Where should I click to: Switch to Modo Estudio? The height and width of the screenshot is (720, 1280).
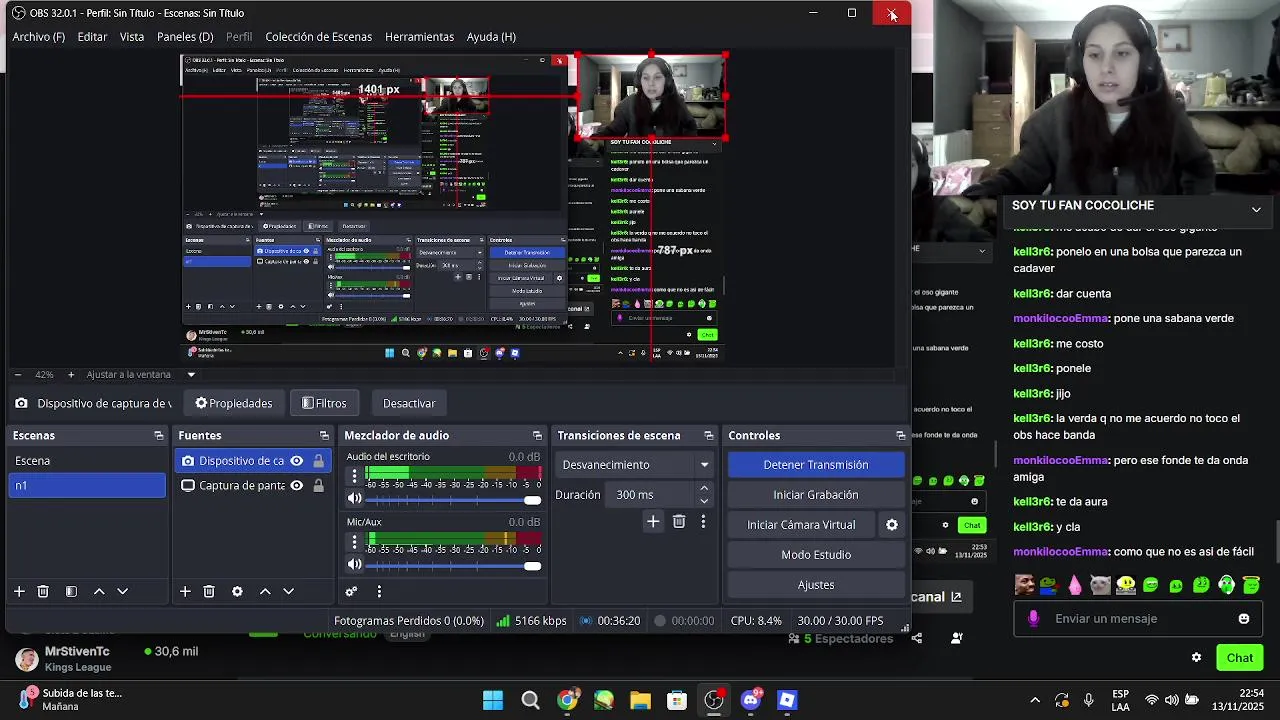pyautogui.click(x=816, y=555)
